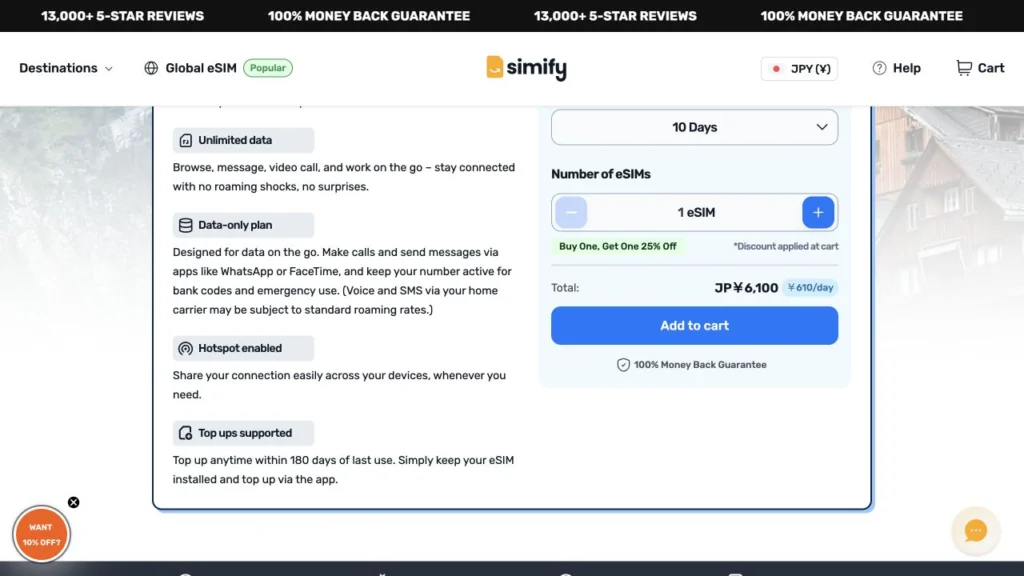Select the JP¥6,100 total price
1024x576 pixels.
(x=746, y=288)
